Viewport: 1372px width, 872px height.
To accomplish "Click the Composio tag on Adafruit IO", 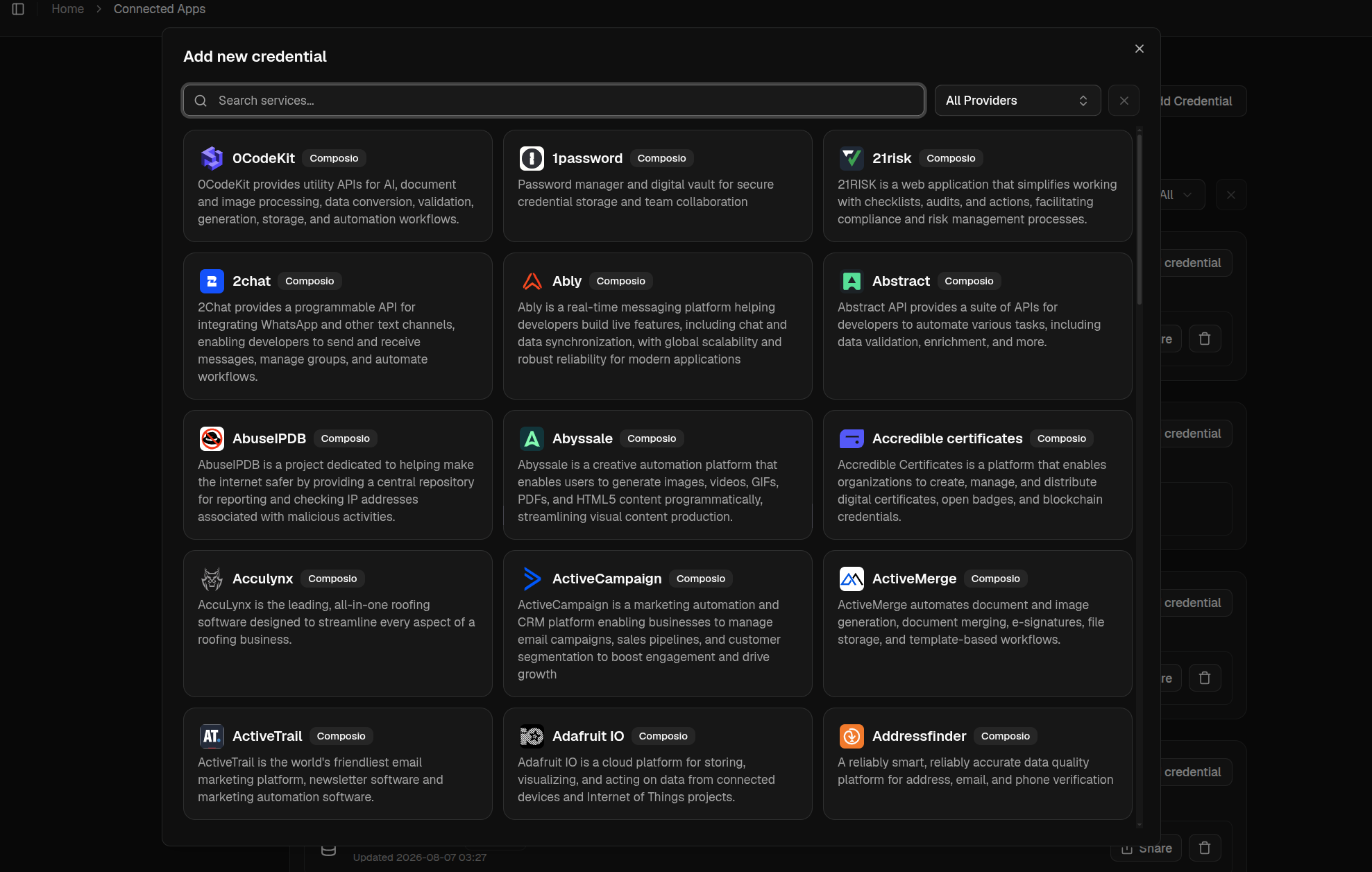I will 663,736.
